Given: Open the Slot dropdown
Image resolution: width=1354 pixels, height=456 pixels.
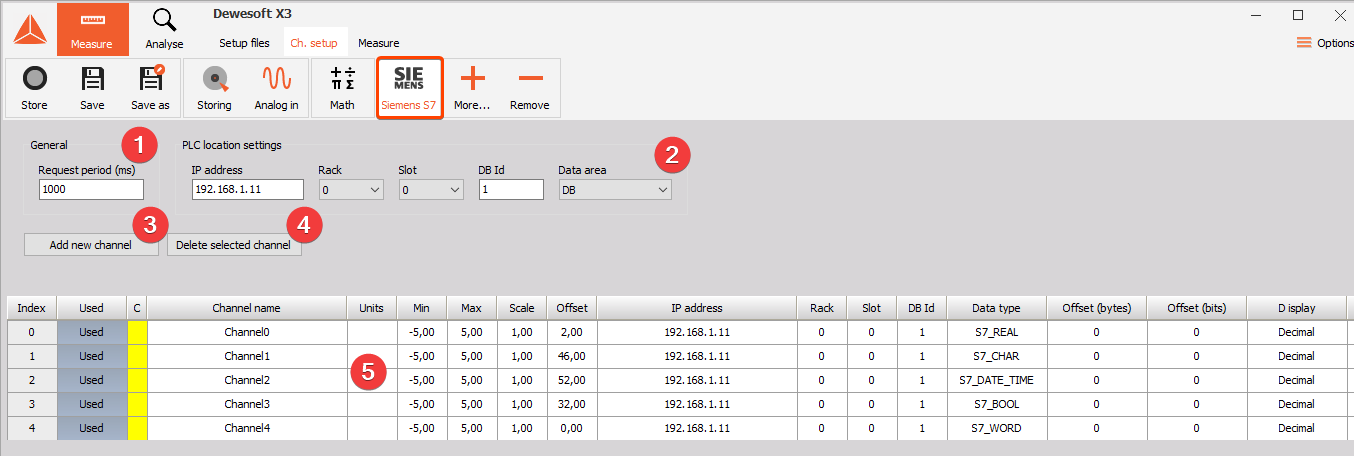Looking at the screenshot, I should 431,190.
